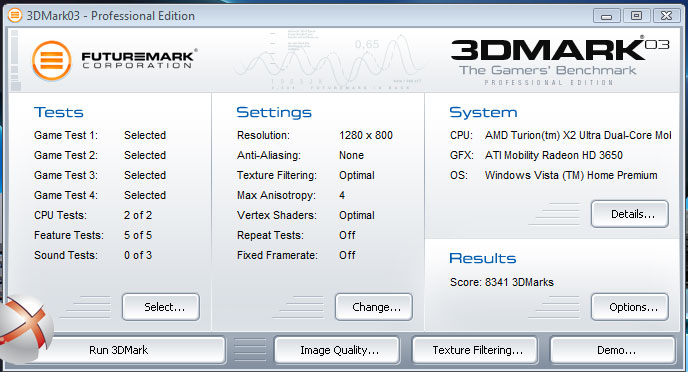
Task: Click the 'Sound Tests:' label
Action: point(66,255)
